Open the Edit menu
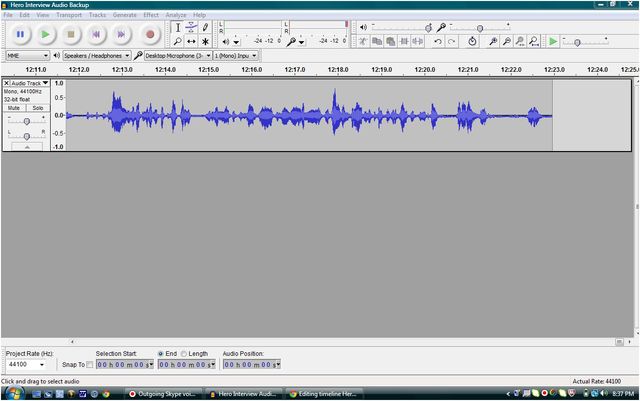The width and height of the screenshot is (640, 401). (24, 15)
